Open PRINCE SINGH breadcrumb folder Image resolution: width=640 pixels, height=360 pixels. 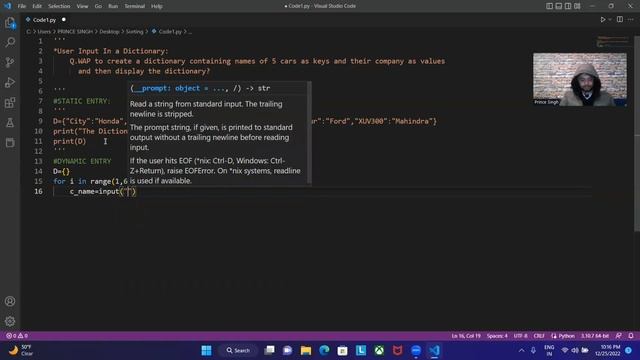coord(75,31)
